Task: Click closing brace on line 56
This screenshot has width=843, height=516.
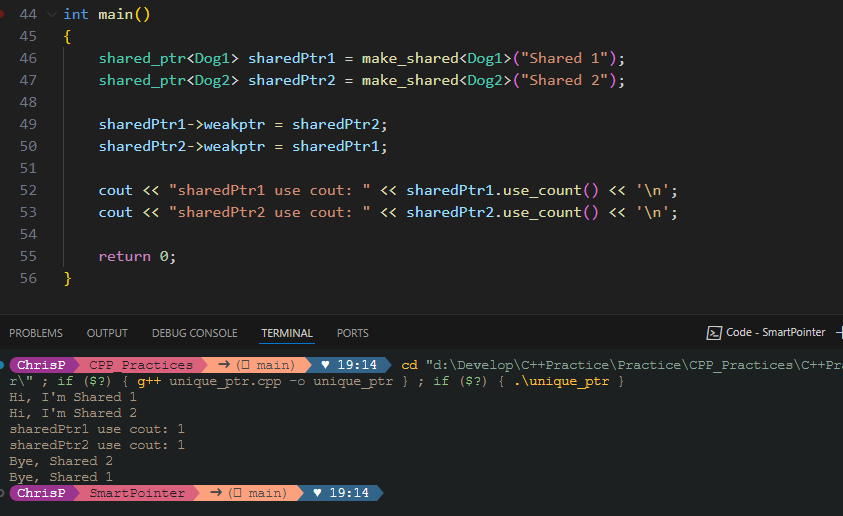Action: [67, 278]
